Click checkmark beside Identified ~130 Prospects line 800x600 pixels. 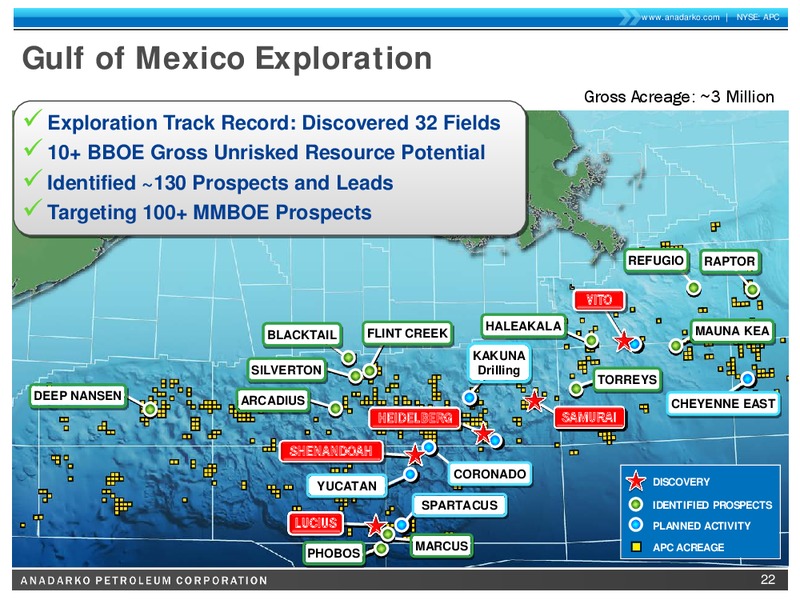[33, 178]
